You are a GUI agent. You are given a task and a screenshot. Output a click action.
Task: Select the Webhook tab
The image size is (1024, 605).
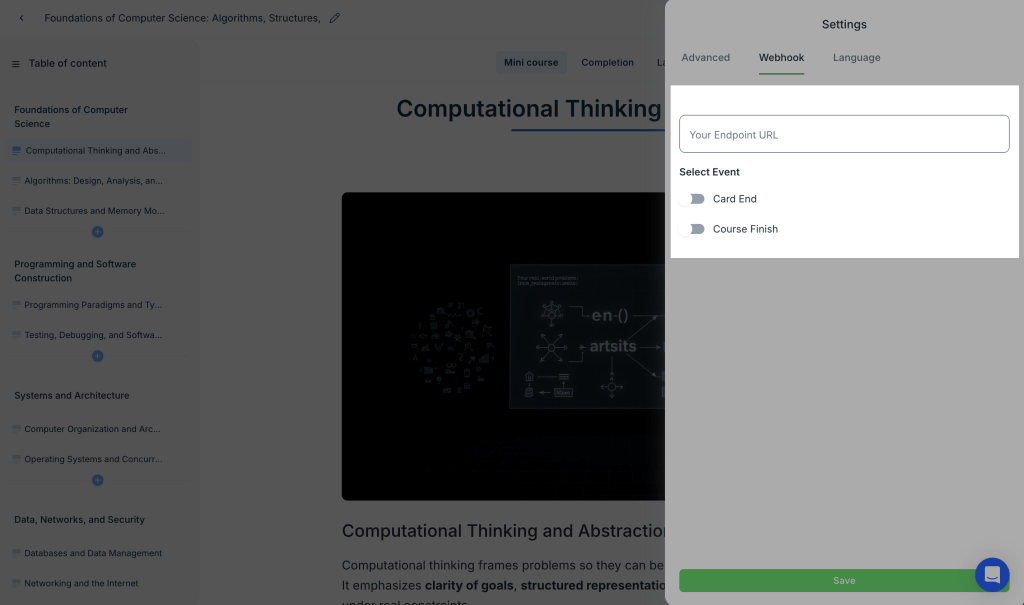[781, 58]
